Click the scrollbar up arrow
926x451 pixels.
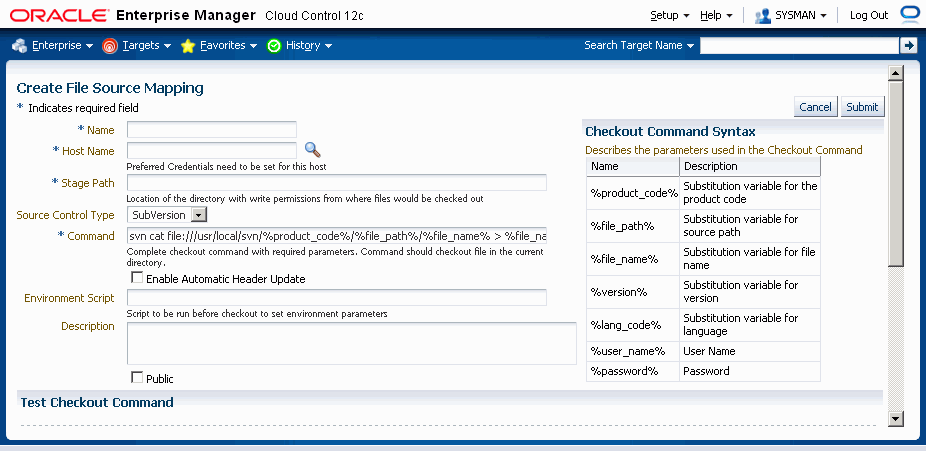pyautogui.click(x=896, y=73)
